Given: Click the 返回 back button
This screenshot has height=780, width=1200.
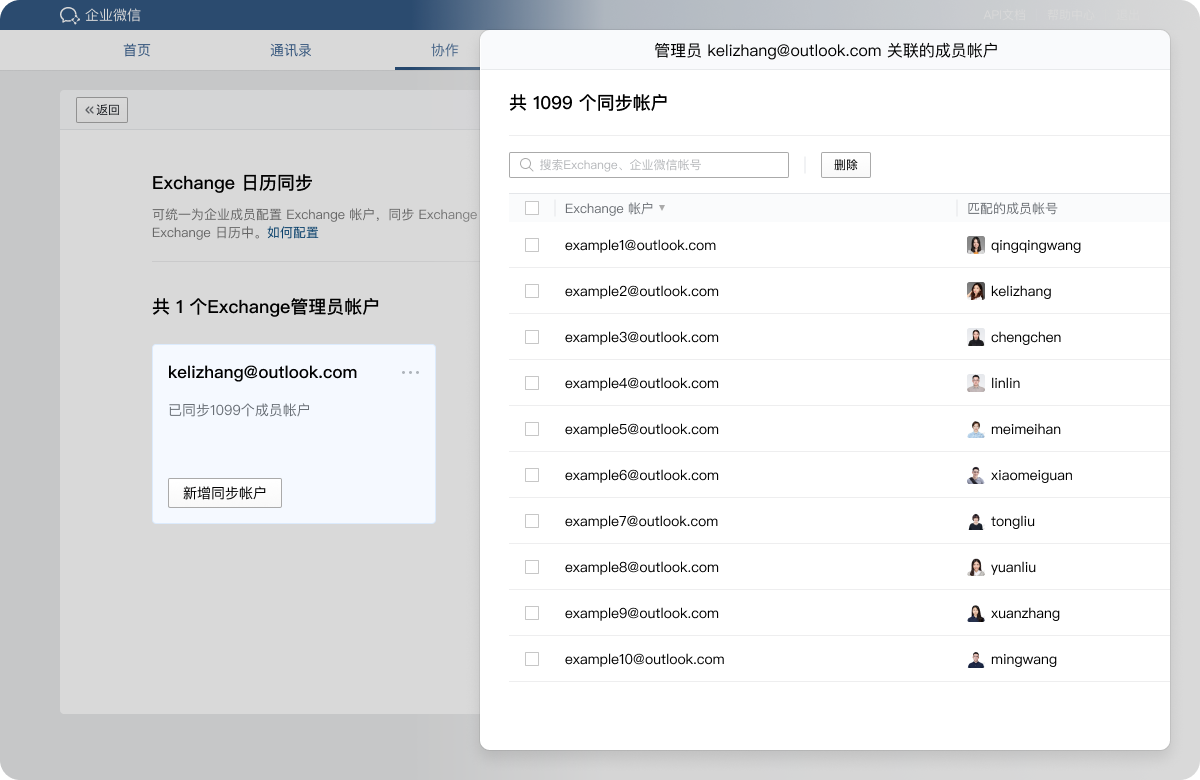Looking at the screenshot, I should coord(102,110).
